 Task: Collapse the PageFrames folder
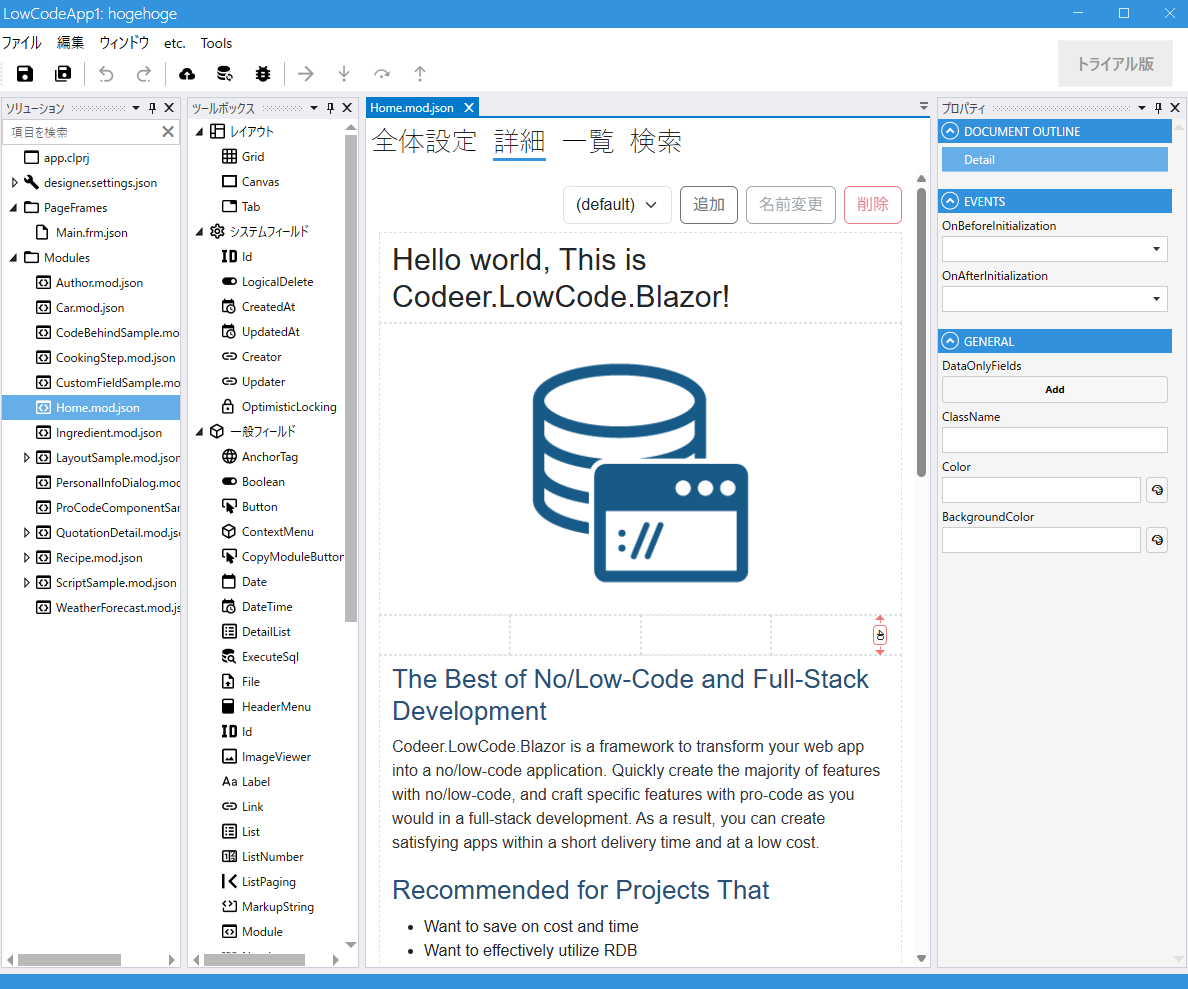point(14,208)
